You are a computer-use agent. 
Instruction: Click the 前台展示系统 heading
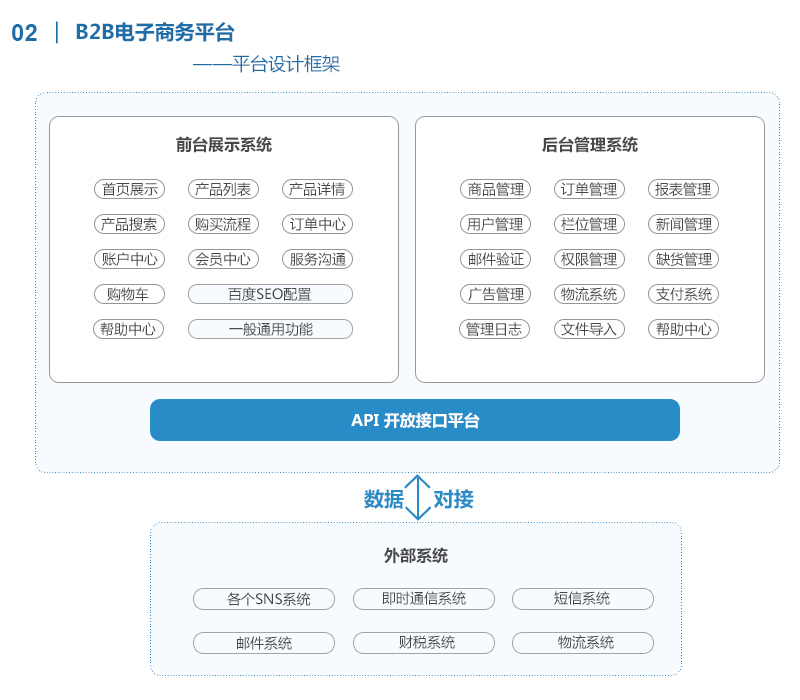(x=223, y=144)
